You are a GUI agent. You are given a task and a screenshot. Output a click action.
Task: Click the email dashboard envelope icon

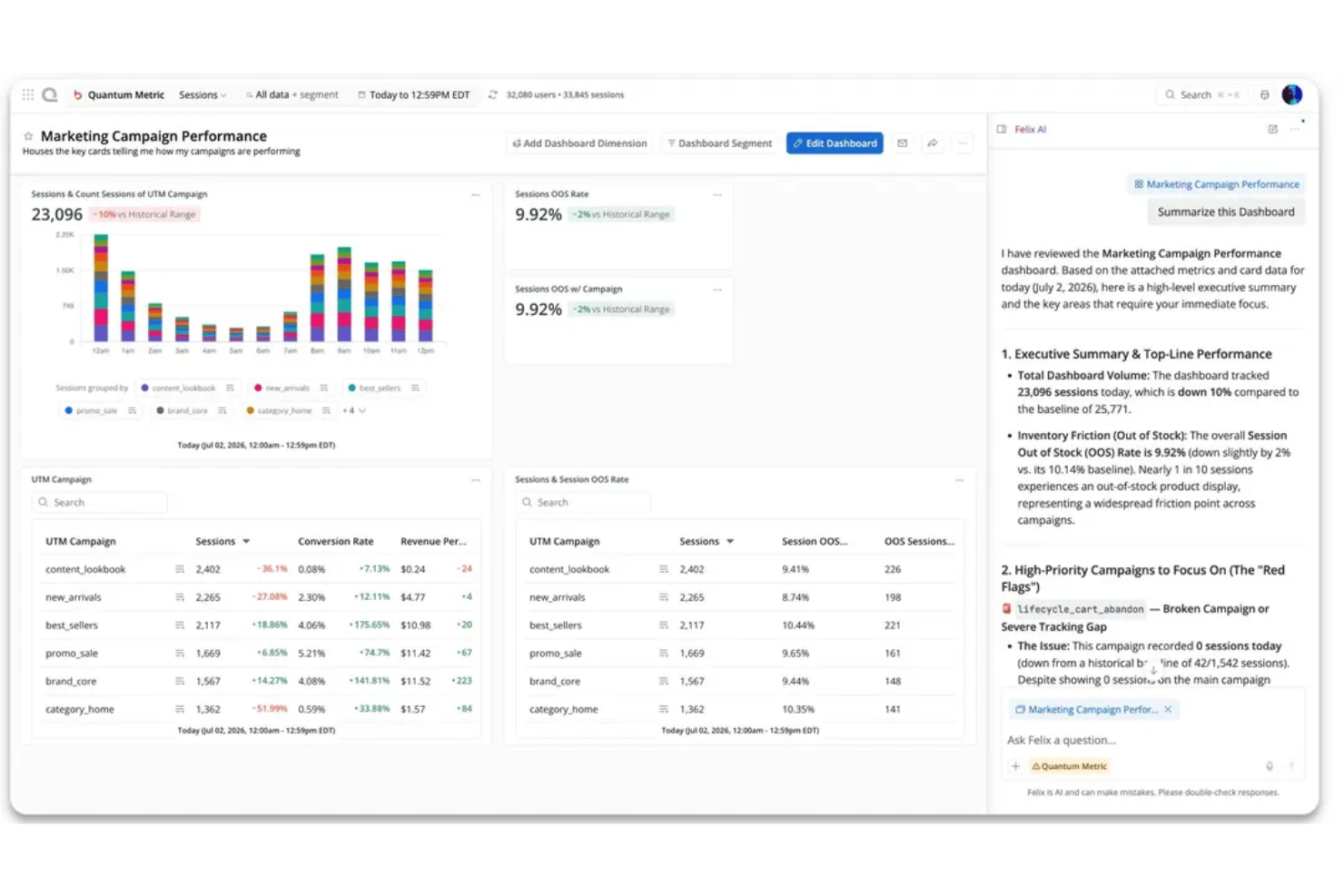tap(902, 143)
